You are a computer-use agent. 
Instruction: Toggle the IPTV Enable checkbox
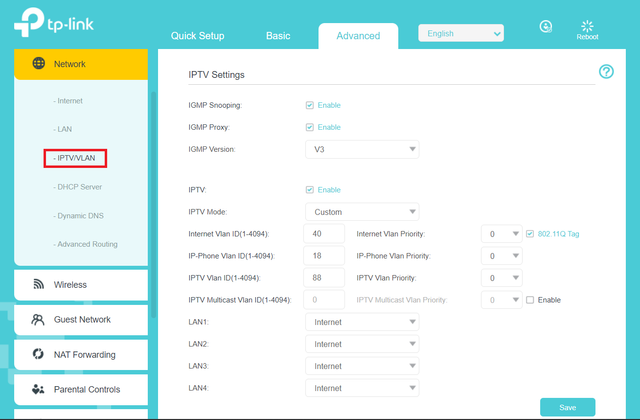[310, 190]
